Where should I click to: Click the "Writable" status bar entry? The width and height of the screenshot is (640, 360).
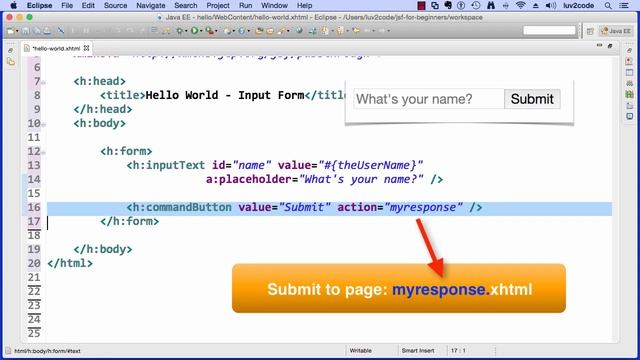point(361,351)
